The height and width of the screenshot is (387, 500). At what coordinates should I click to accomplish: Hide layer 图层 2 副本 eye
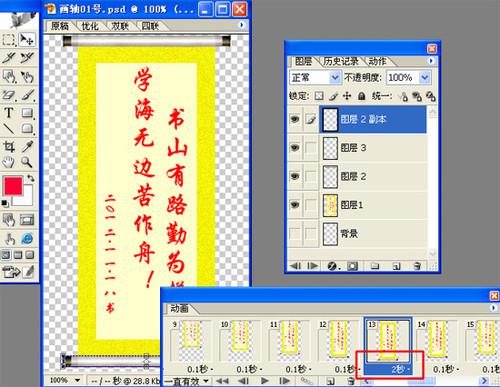[x=295, y=119]
